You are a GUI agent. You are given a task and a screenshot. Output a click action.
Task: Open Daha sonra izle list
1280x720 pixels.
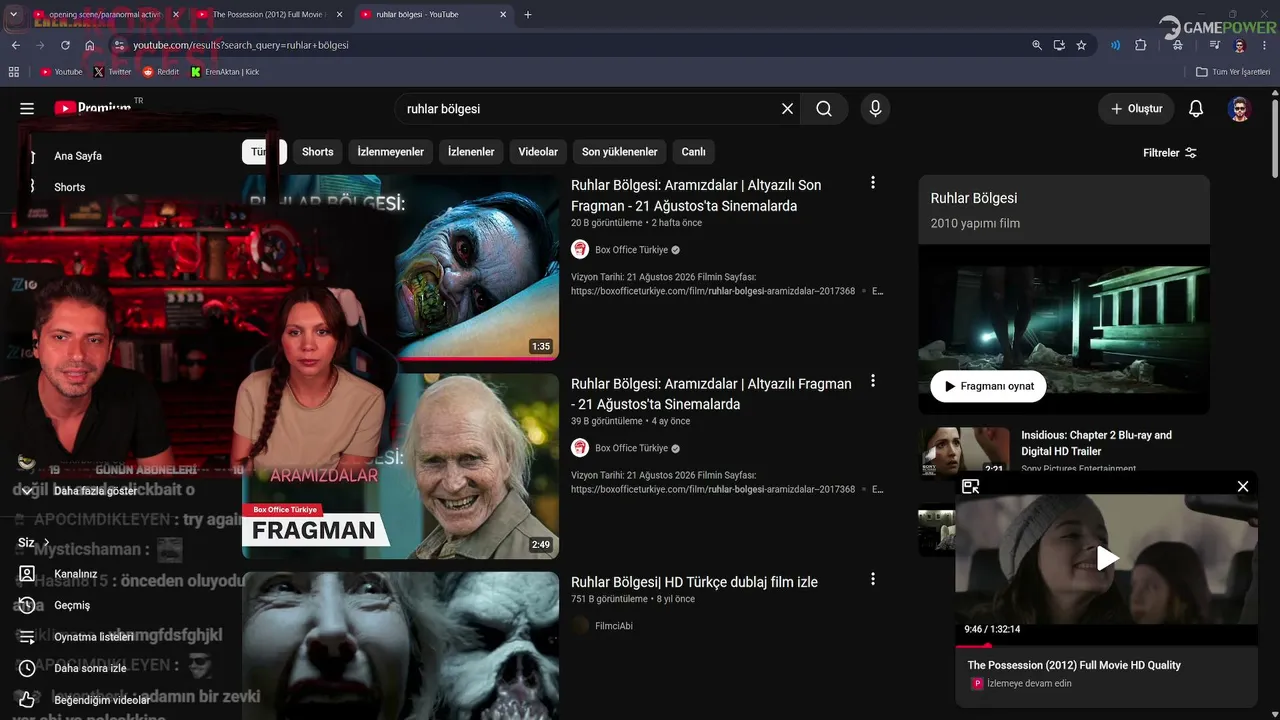tap(90, 668)
